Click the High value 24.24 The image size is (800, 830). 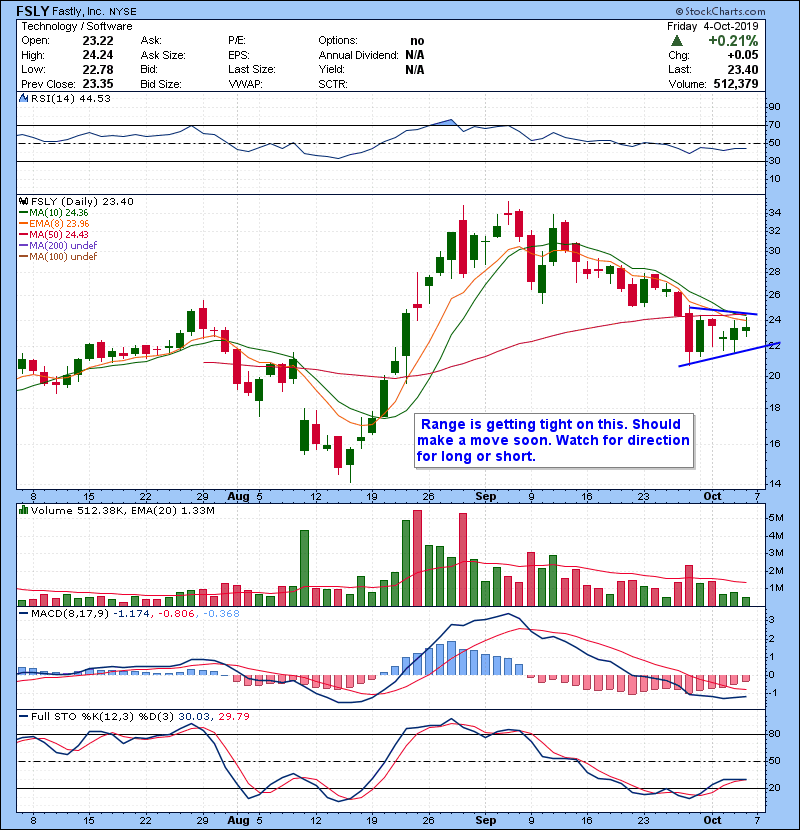tap(98, 55)
